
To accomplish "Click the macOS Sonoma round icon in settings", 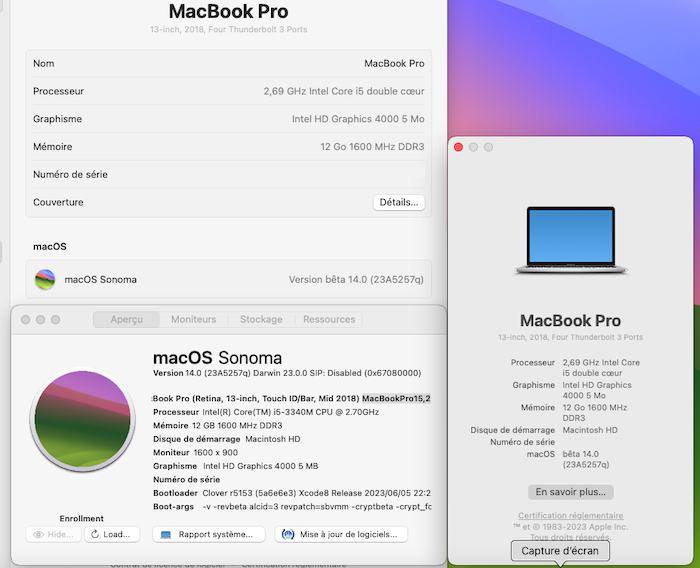I will [45, 280].
